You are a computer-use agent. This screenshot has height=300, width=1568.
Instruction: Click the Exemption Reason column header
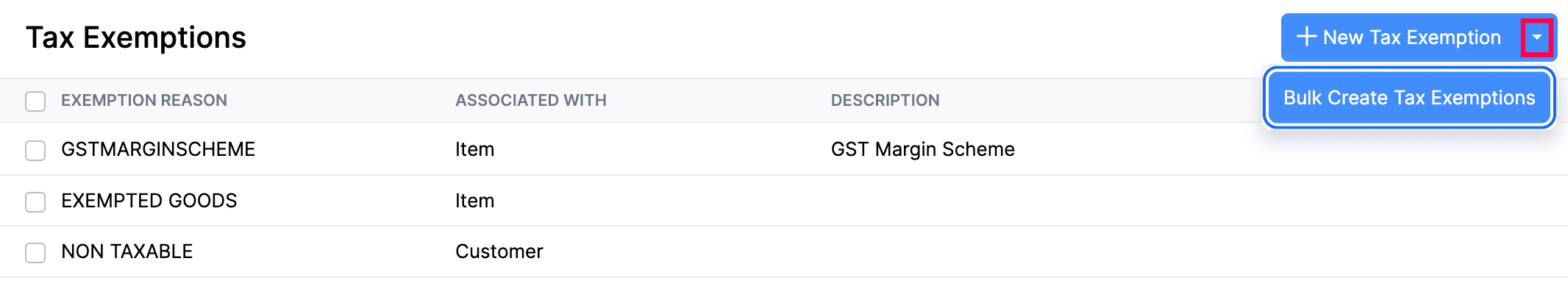[144, 101]
